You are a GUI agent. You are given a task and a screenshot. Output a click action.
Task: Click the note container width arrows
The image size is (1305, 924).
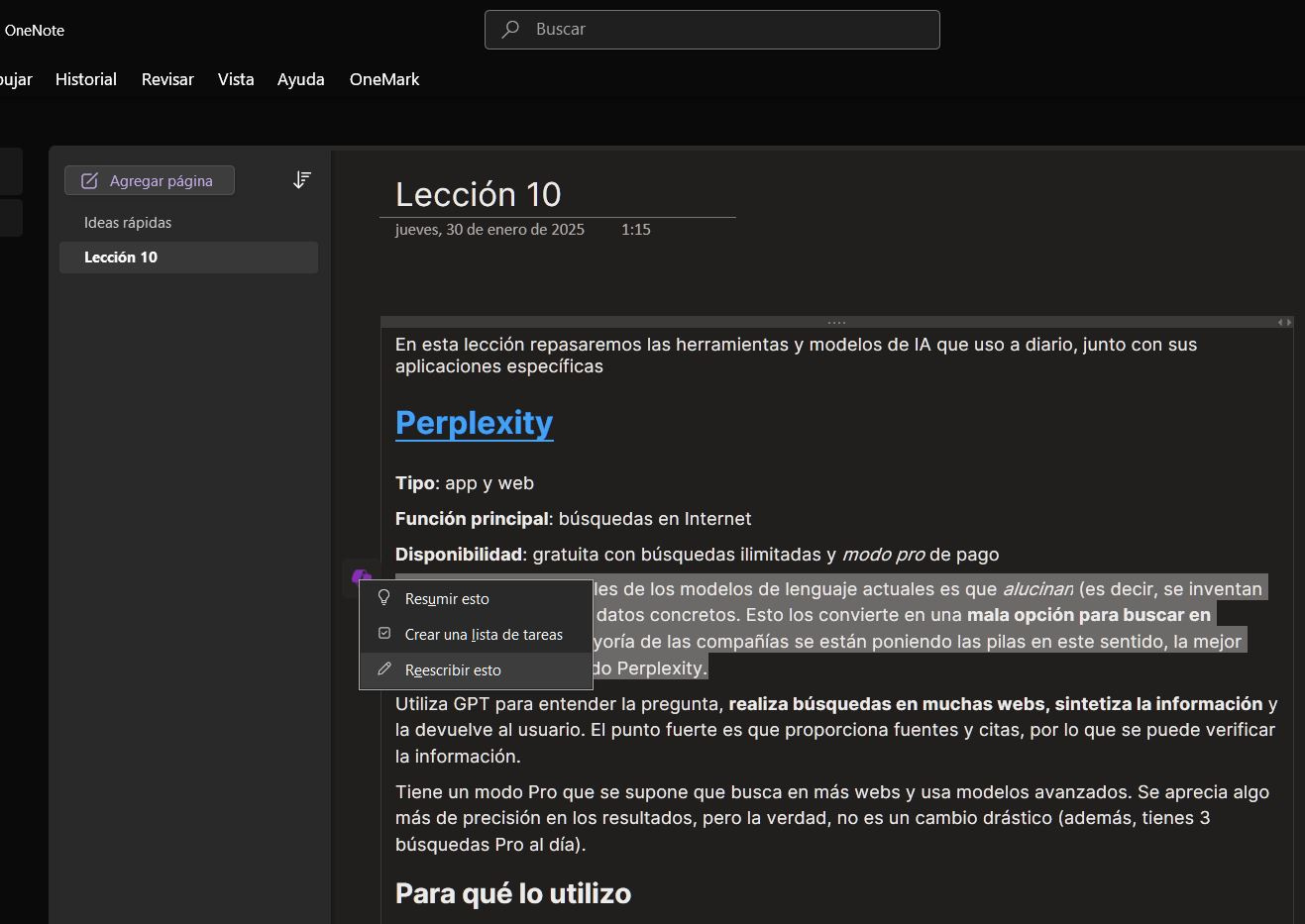point(1284,322)
